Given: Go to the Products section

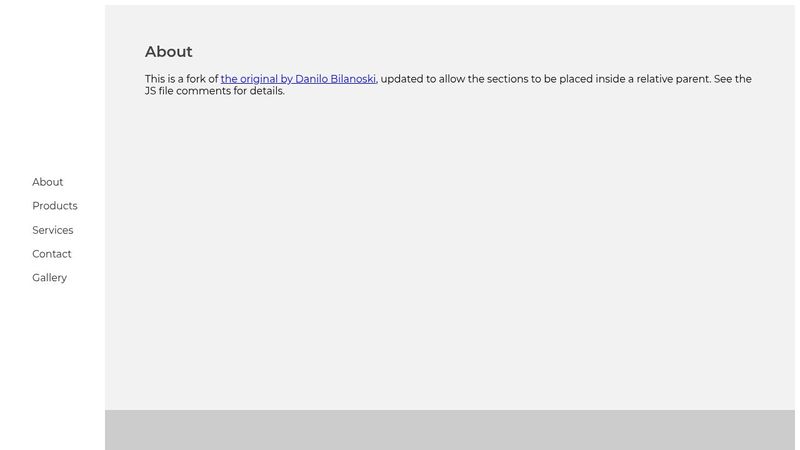Looking at the screenshot, I should point(55,206).
